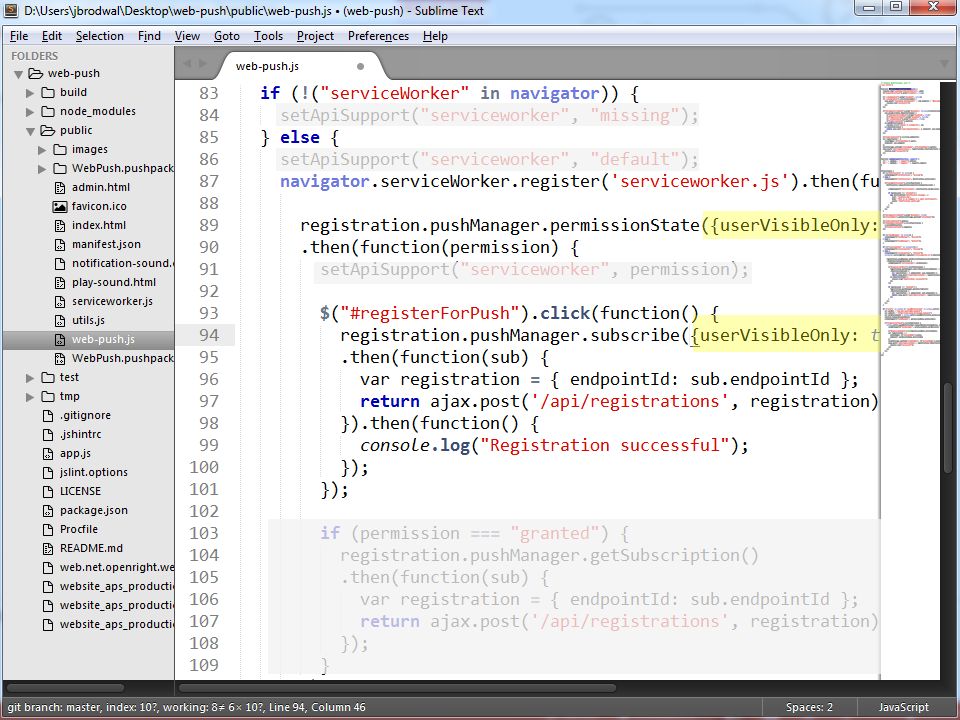Image resolution: width=960 pixels, height=720 pixels.
Task: Open .jshintrc file in sidebar
Action: [80, 435]
